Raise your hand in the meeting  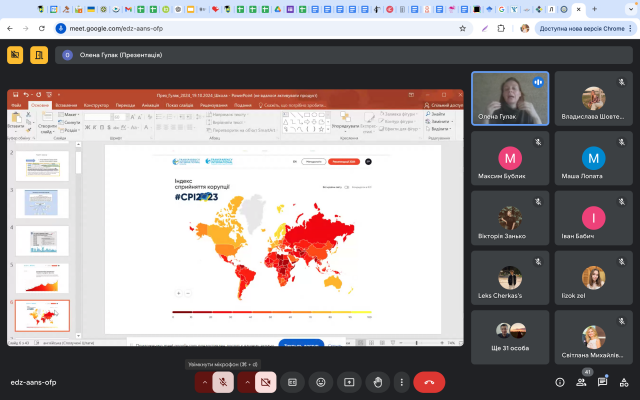point(378,381)
